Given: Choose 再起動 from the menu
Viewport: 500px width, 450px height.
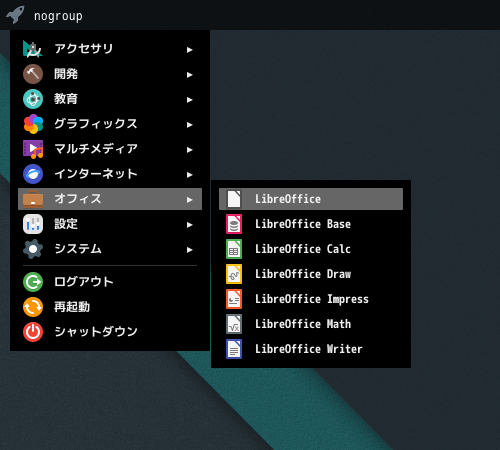Looking at the screenshot, I should click(110, 307).
